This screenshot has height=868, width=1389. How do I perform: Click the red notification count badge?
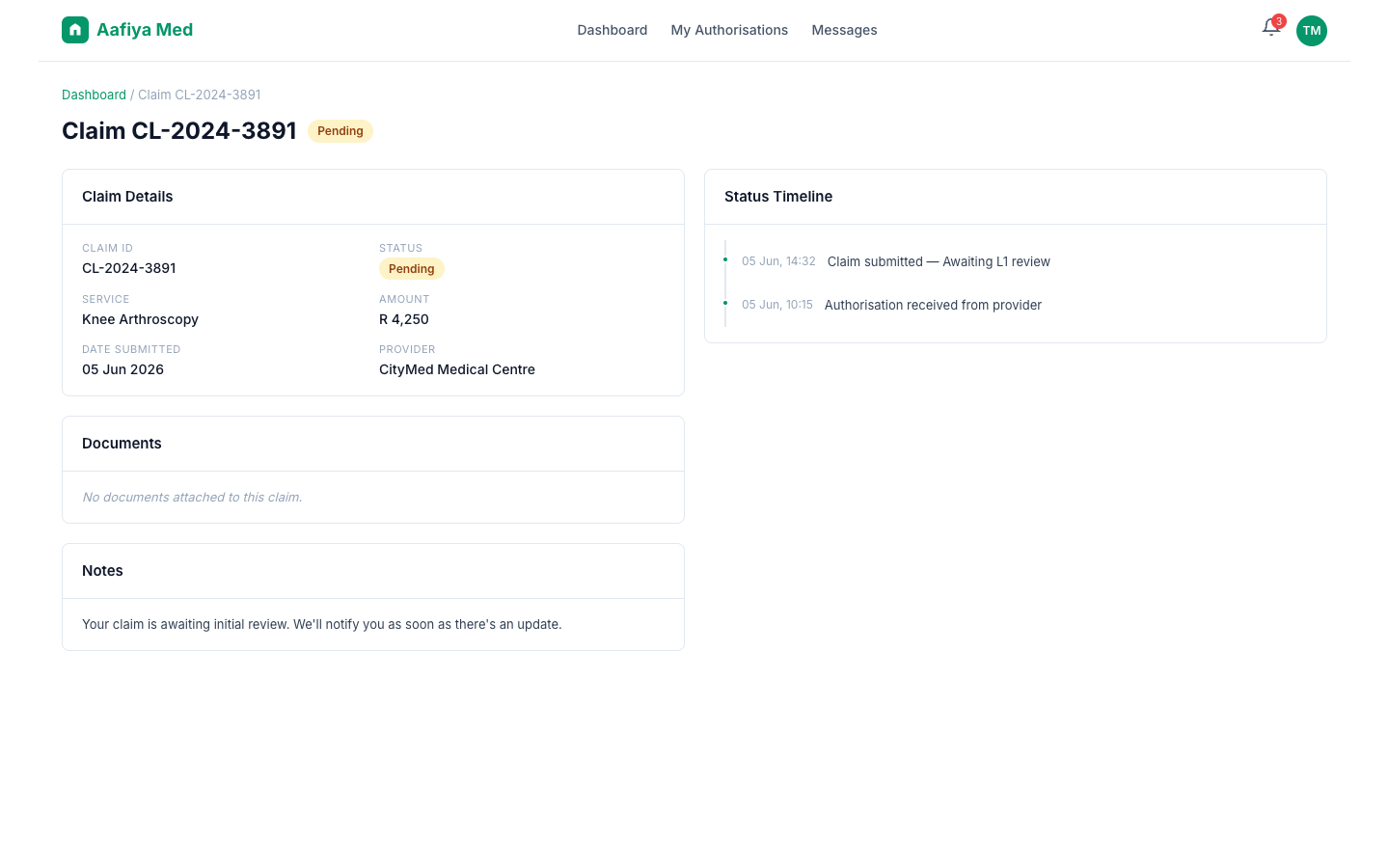(1279, 21)
